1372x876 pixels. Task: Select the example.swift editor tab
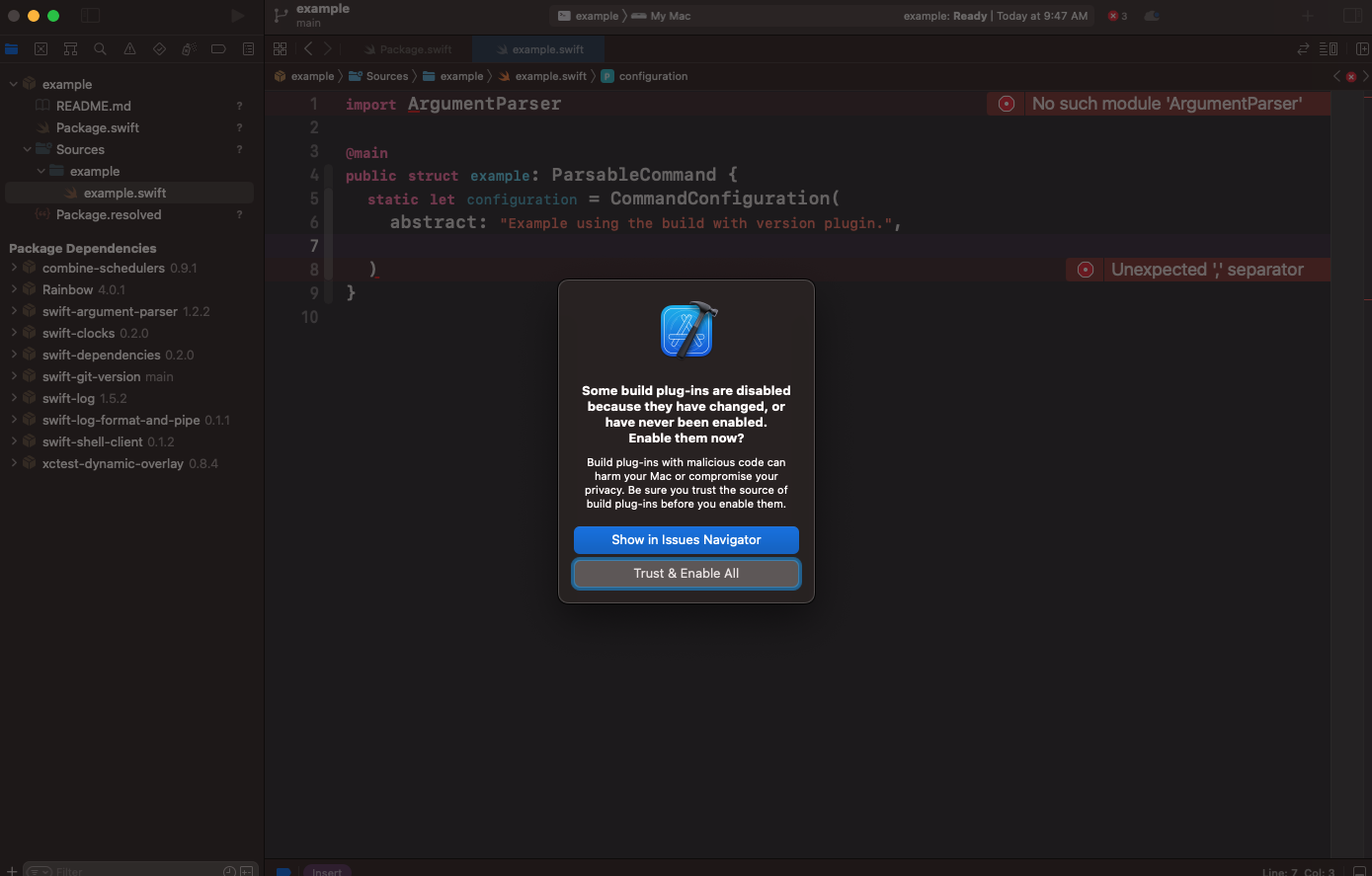(547, 49)
